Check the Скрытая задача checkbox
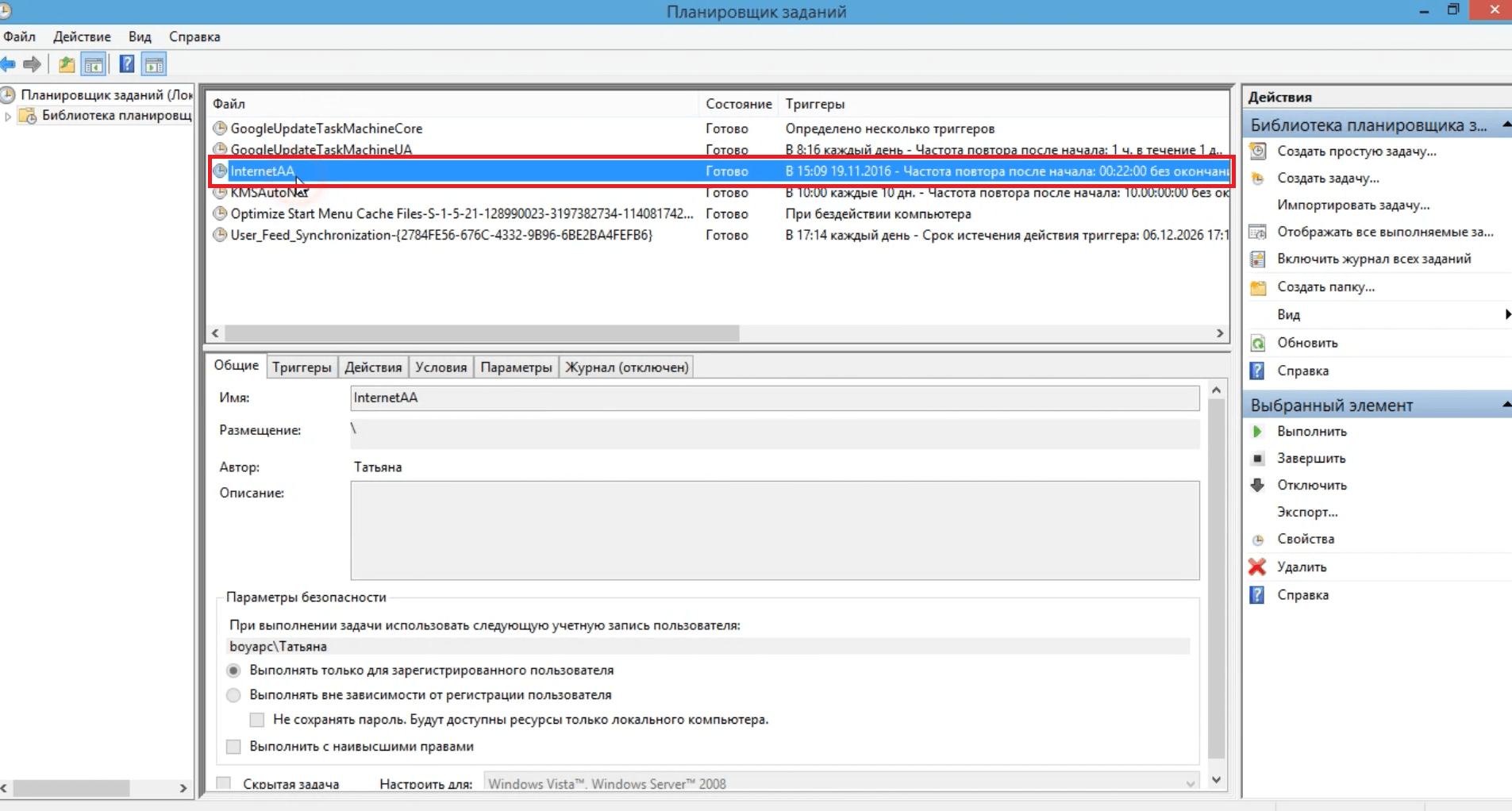The width and height of the screenshot is (1512, 811). pos(224,783)
